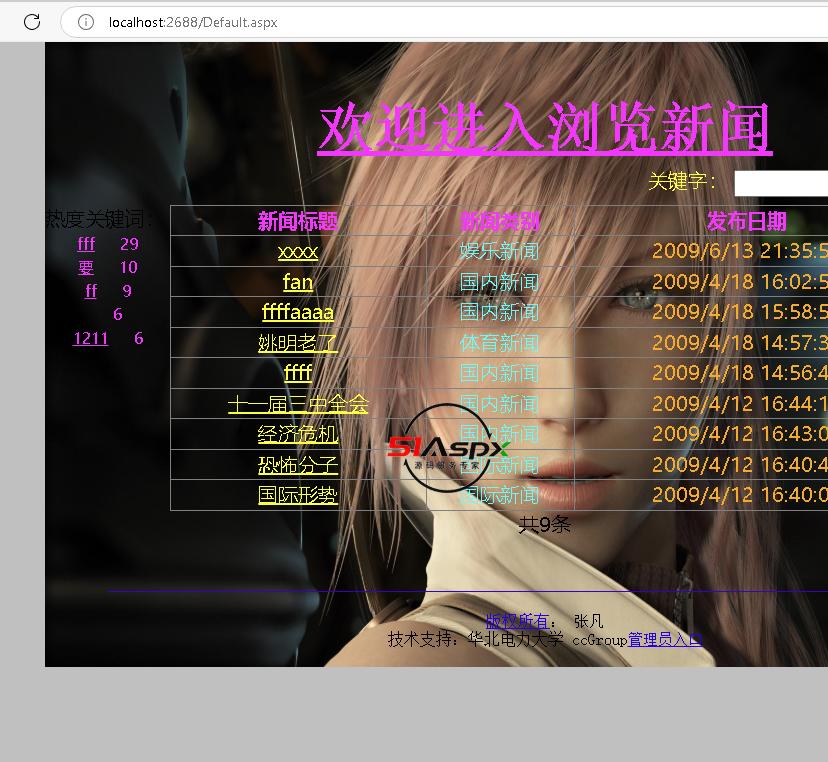Select the 发布日期 column header
Screen dimensions: 828x762
coord(747,221)
